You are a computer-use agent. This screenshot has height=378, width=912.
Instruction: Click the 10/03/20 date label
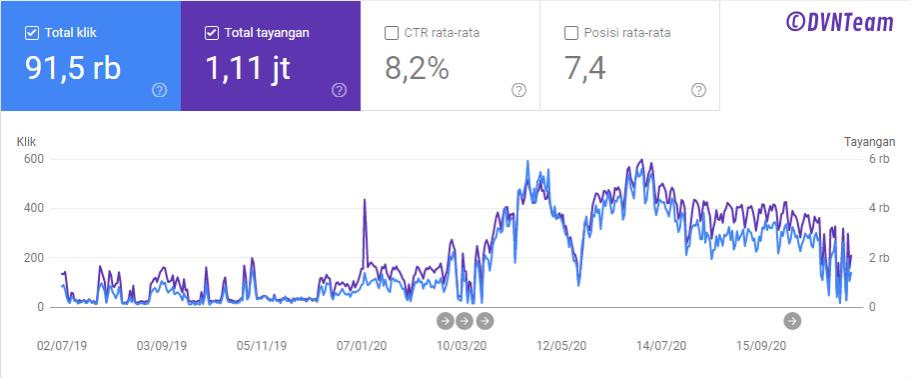(x=462, y=345)
